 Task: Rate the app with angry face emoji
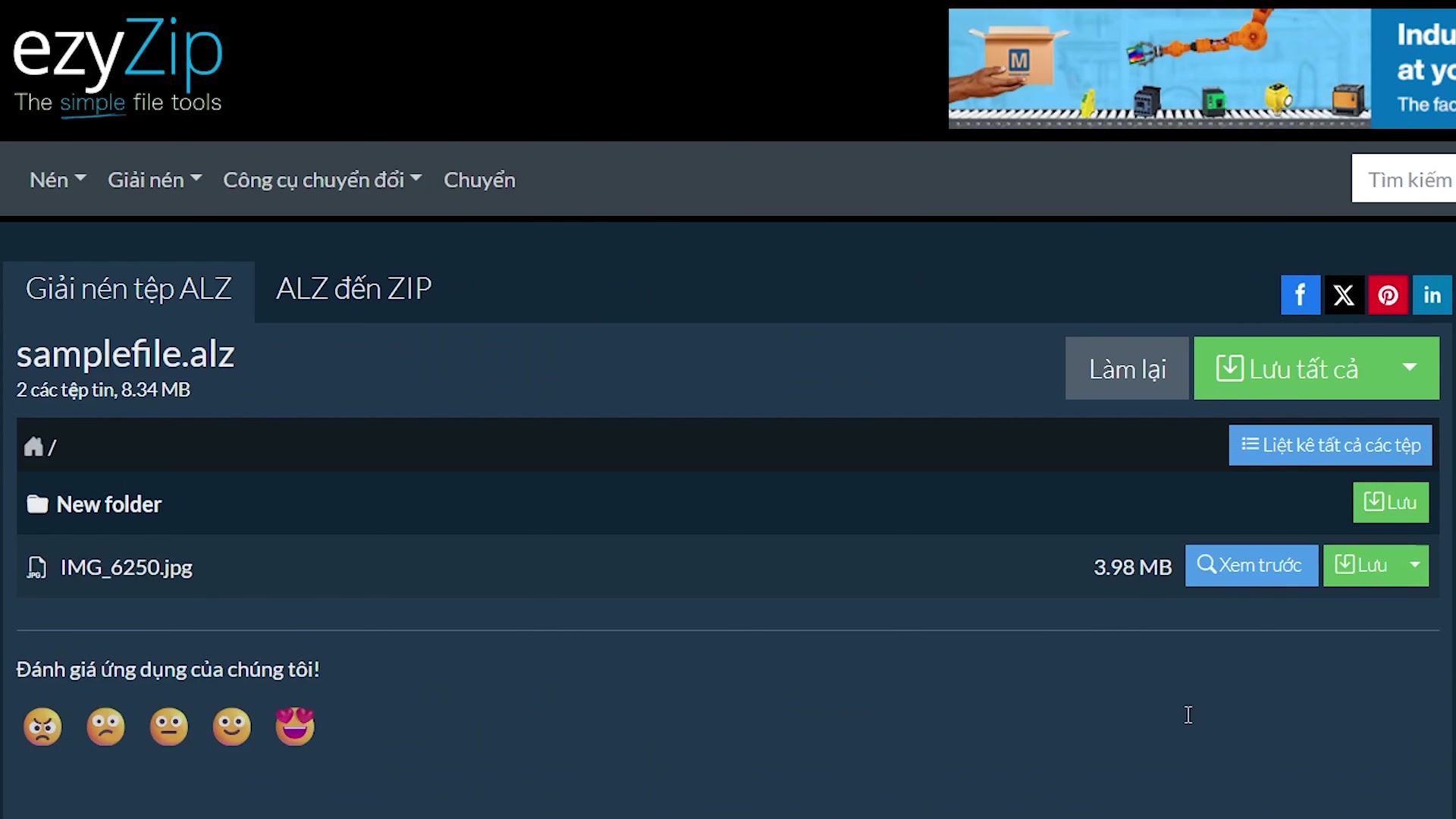[x=42, y=726]
